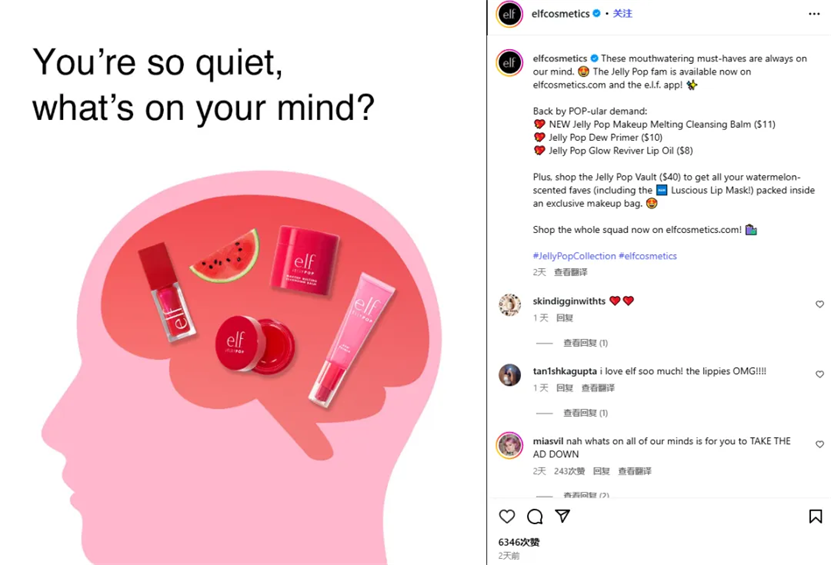Viewport: 831px width, 565px height.
Task: Reply to miasvil's comment
Action: [601, 471]
